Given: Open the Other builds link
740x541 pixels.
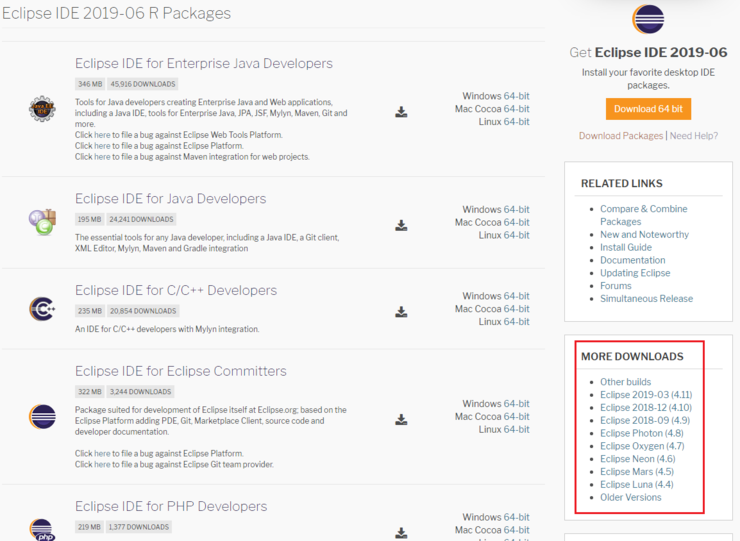Looking at the screenshot, I should [625, 382].
